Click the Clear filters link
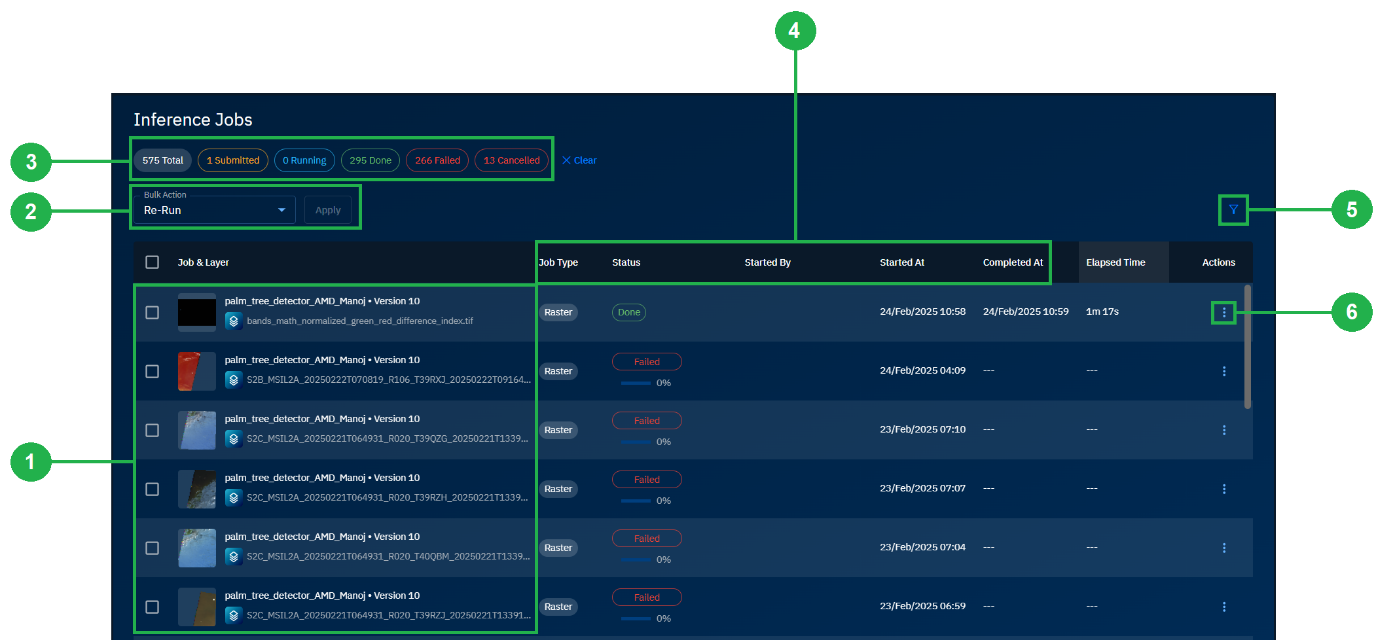The width and height of the screenshot is (1376, 640). pyautogui.click(x=585, y=161)
